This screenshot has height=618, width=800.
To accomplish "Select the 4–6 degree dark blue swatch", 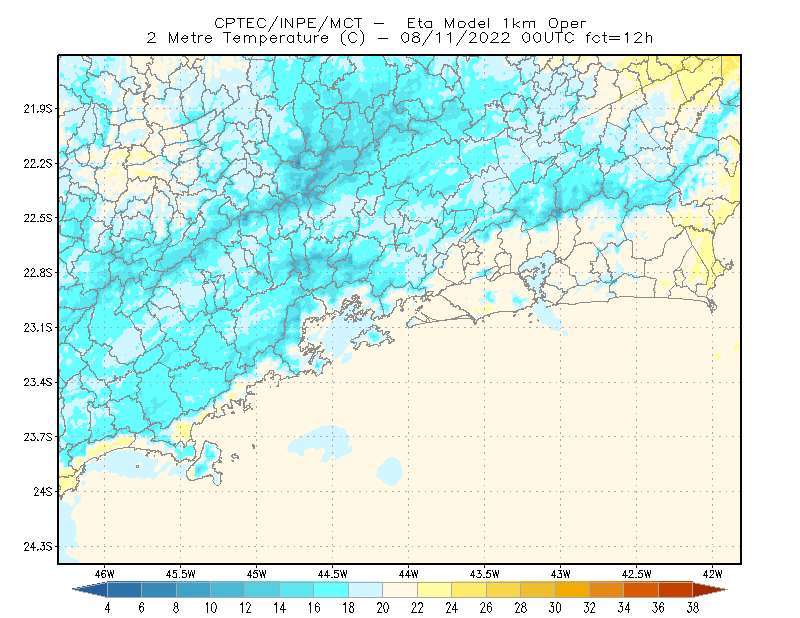I will [124, 590].
